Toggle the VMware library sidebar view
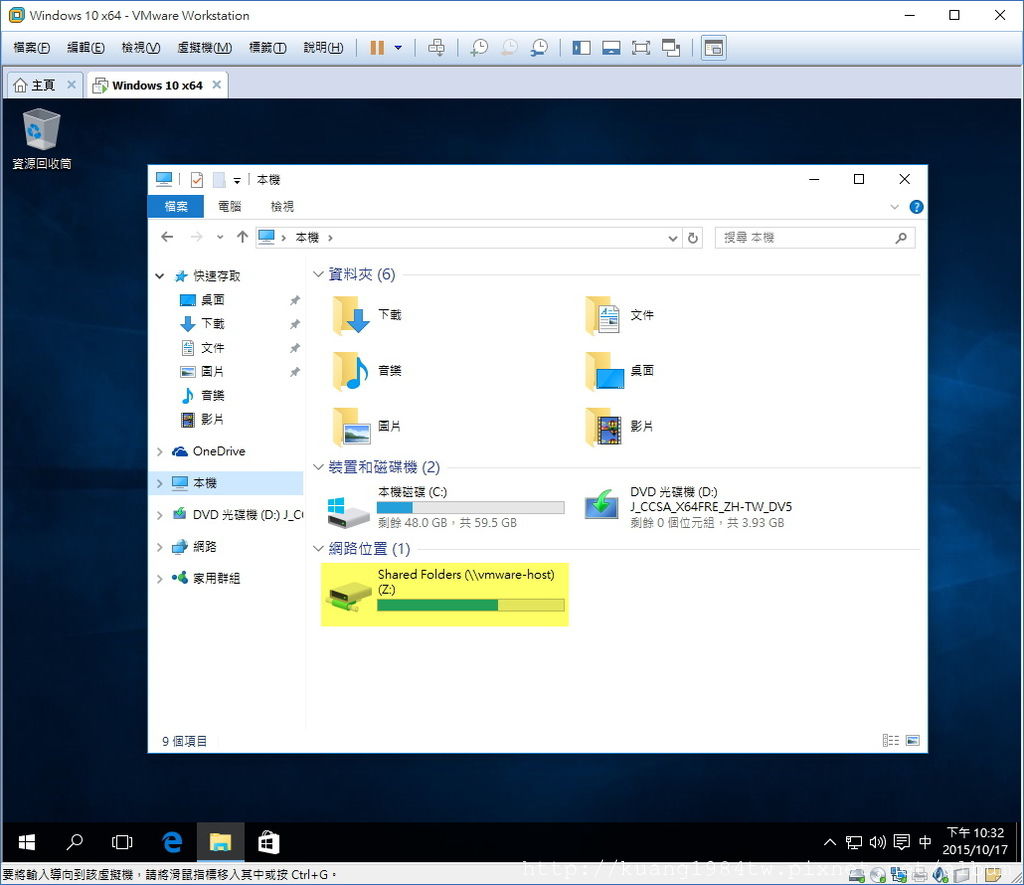This screenshot has width=1024, height=885. (x=581, y=48)
